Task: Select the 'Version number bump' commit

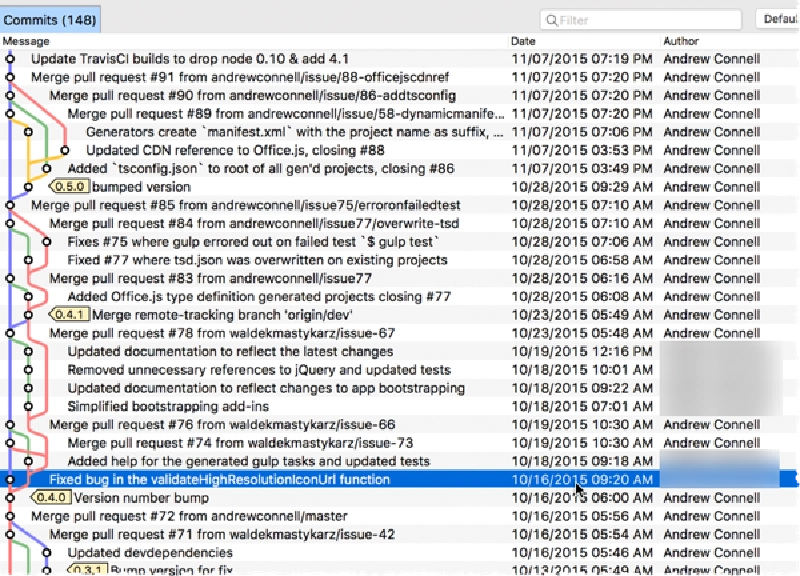Action: point(141,497)
